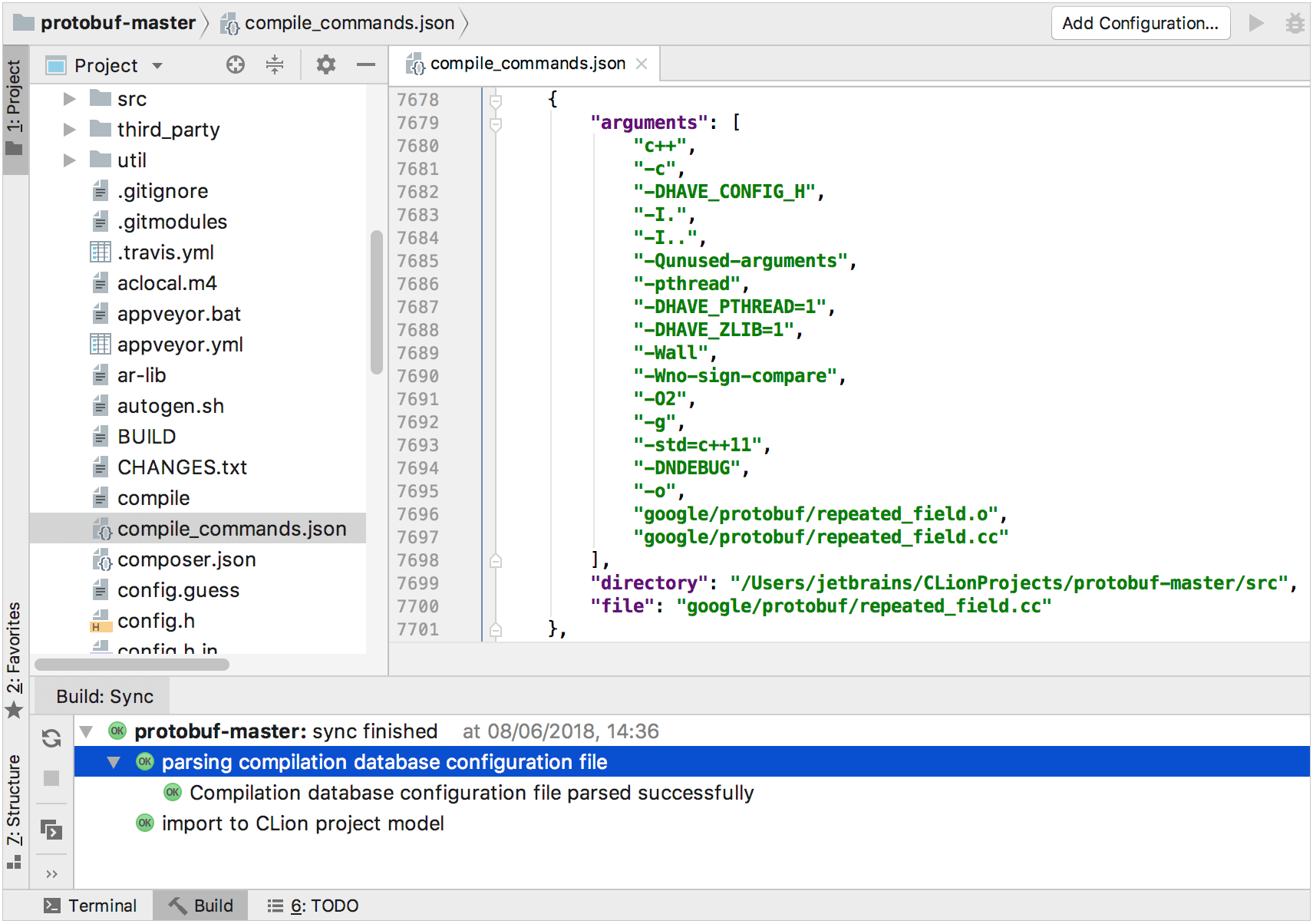The image size is (1313, 924).
Task: Click the Locate/scroll from source target icon
Action: click(x=236, y=64)
